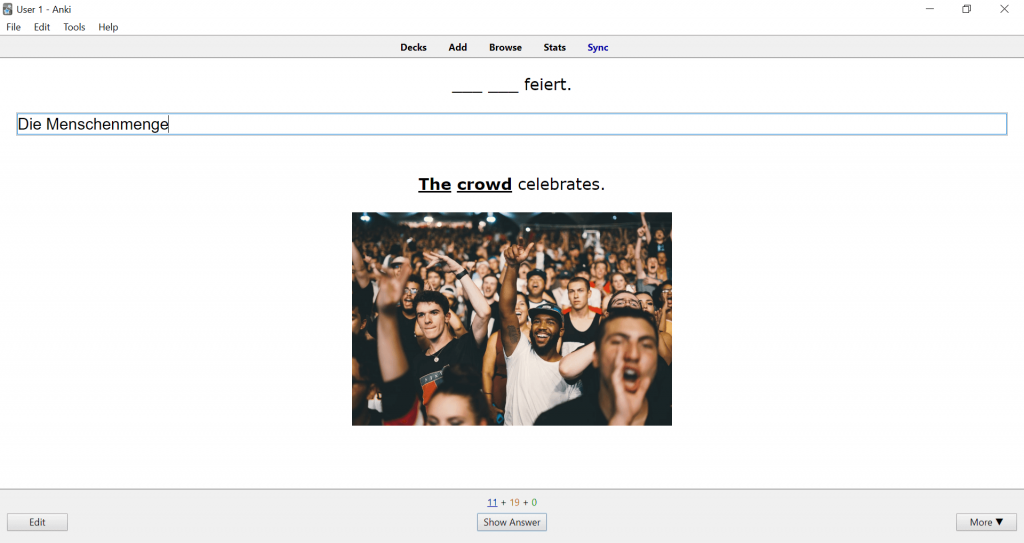Image resolution: width=1024 pixels, height=543 pixels.
Task: Click the learning cards count 19
Action: point(514,502)
